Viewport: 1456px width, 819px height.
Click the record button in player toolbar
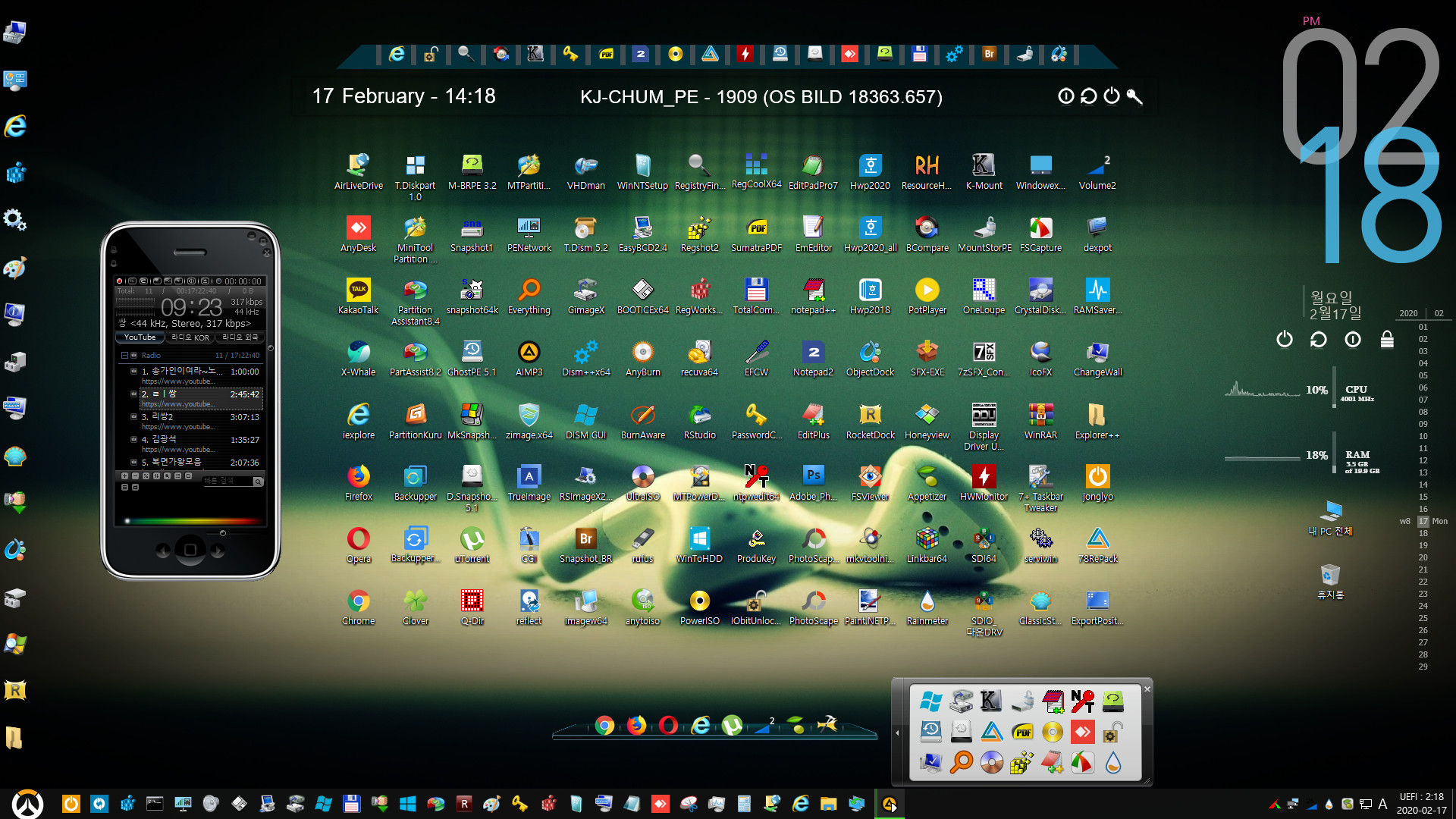[x=119, y=281]
